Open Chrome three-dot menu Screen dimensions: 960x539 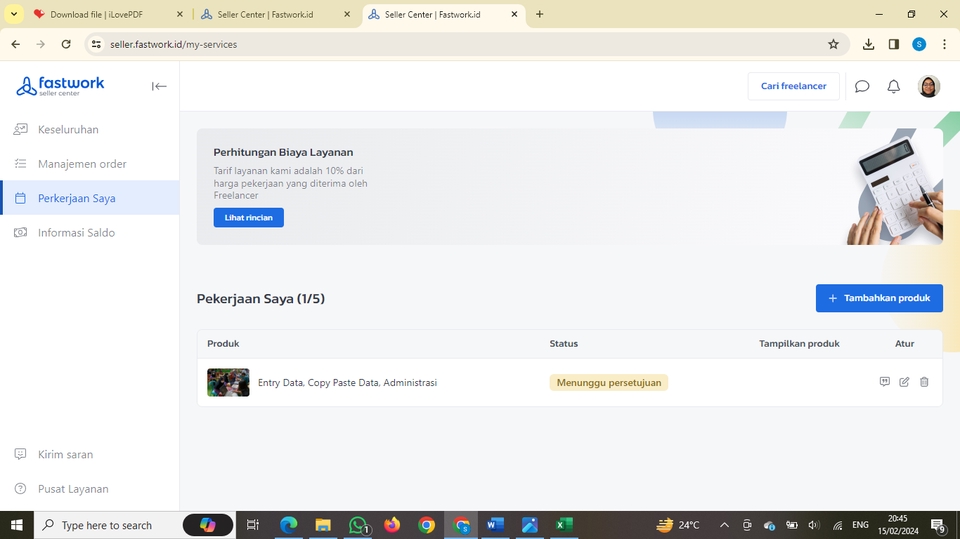coord(945,44)
